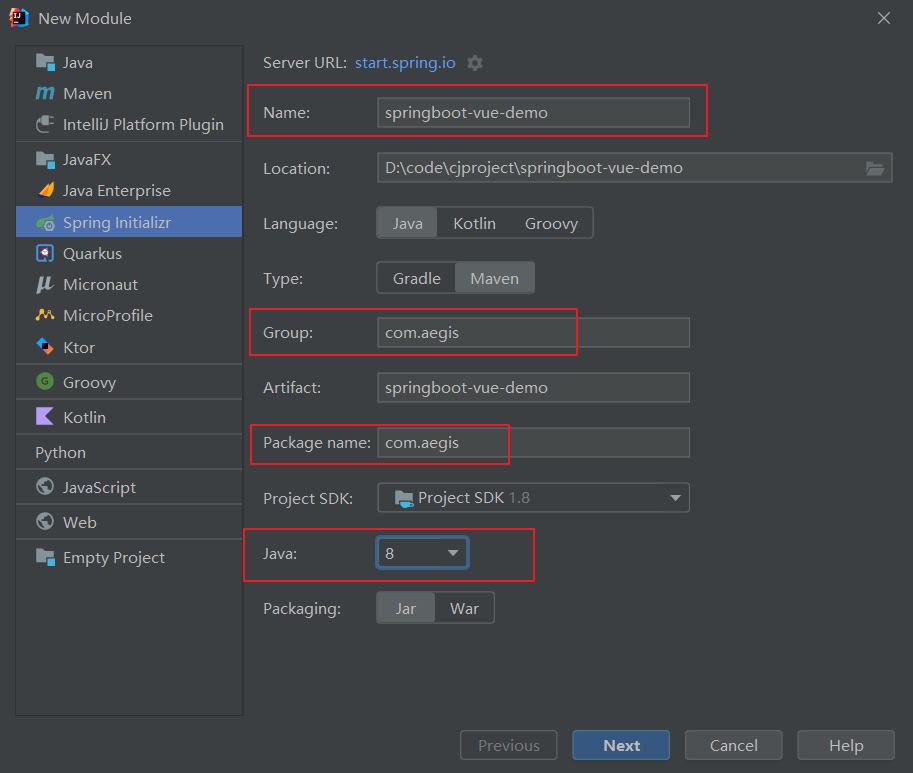Select JavaFX module type
This screenshot has height=773, width=913.
click(129, 159)
